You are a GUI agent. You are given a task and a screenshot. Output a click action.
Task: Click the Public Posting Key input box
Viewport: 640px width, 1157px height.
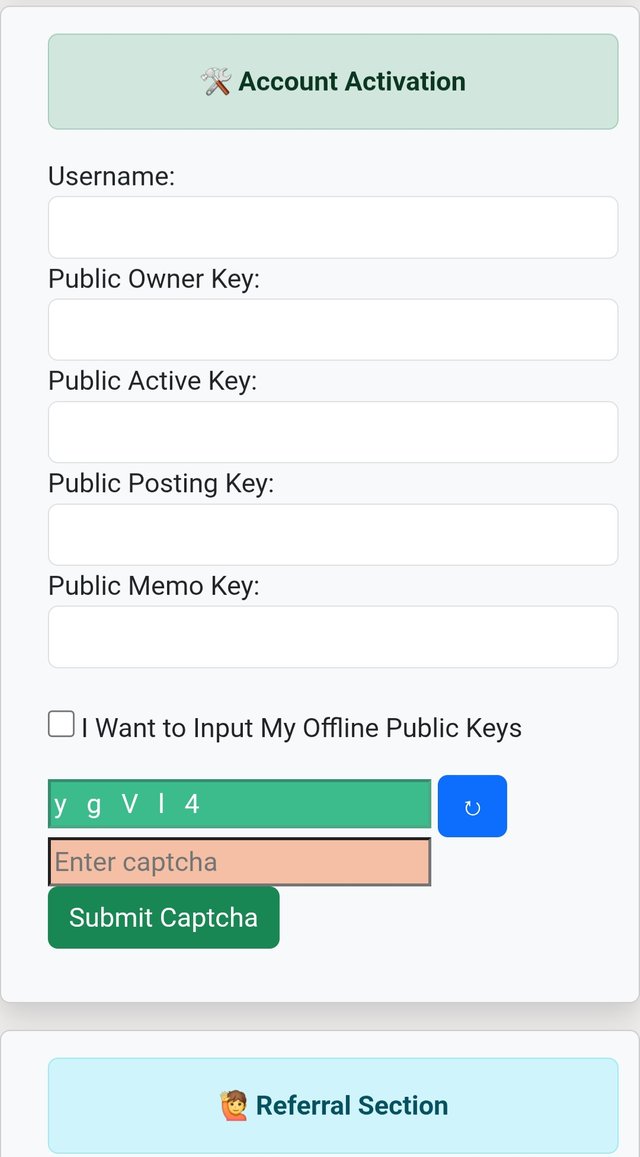tap(333, 535)
